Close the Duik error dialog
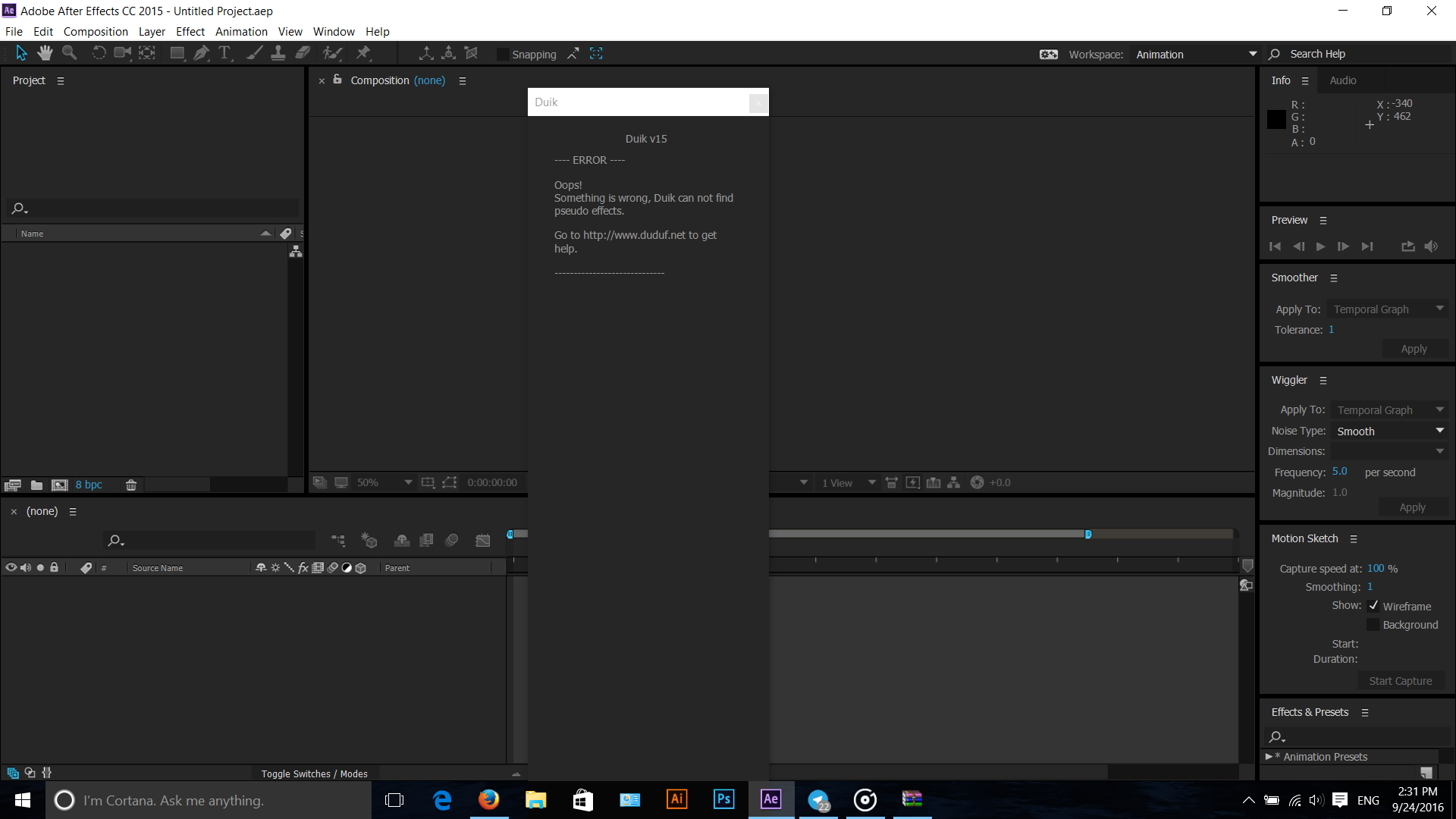The image size is (1456, 819). tap(758, 102)
